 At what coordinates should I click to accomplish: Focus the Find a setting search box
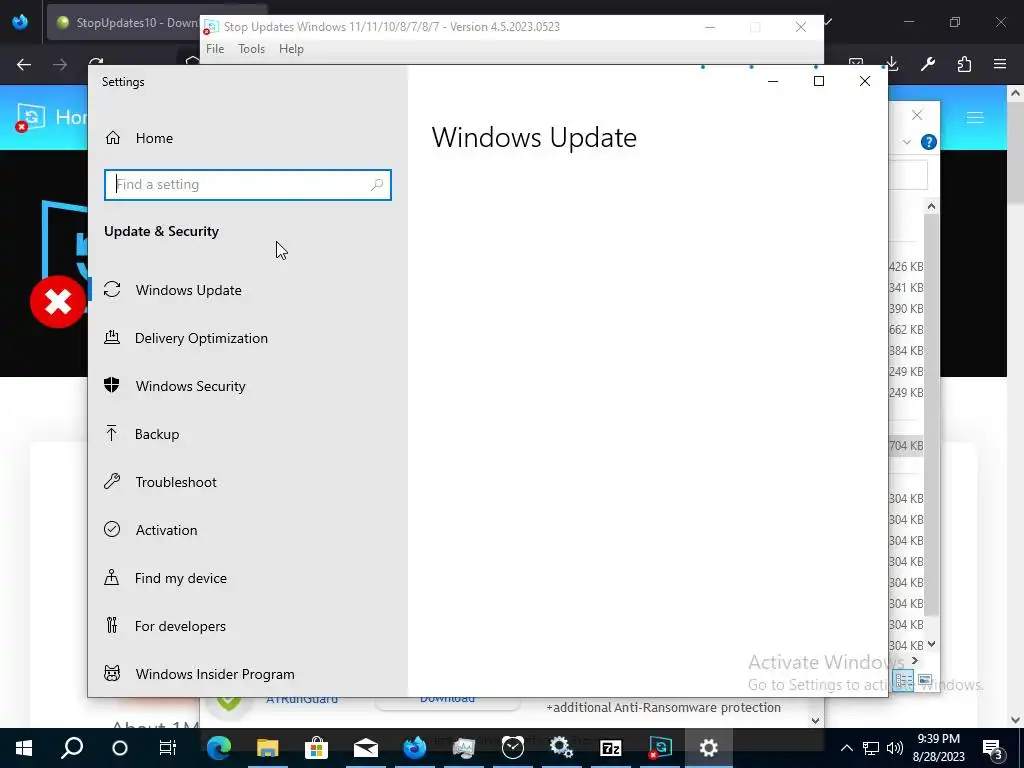(248, 185)
